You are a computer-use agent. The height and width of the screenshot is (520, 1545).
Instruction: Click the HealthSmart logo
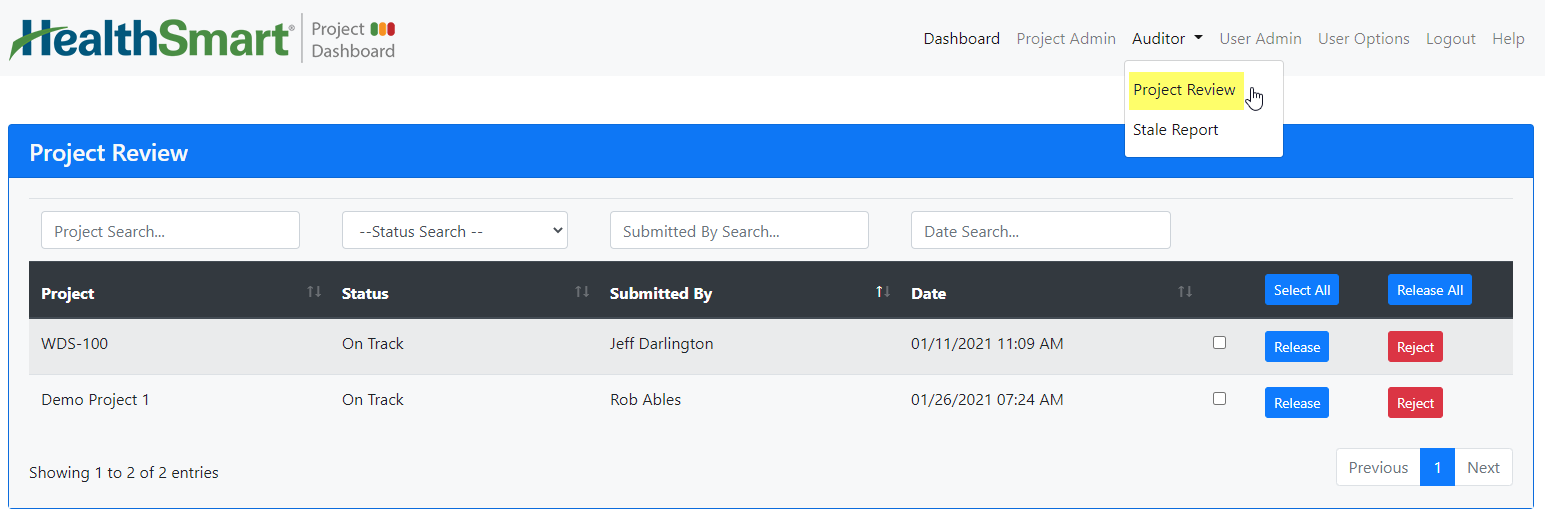[152, 38]
